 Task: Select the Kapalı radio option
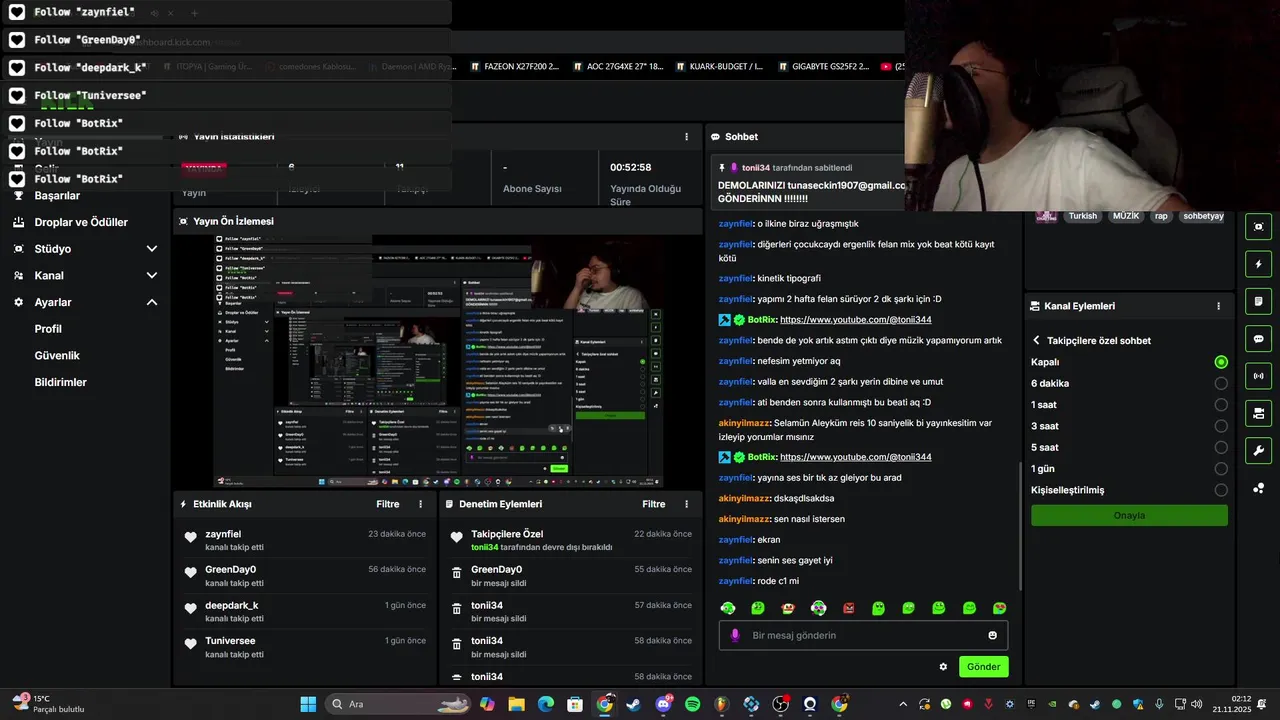click(1221, 362)
